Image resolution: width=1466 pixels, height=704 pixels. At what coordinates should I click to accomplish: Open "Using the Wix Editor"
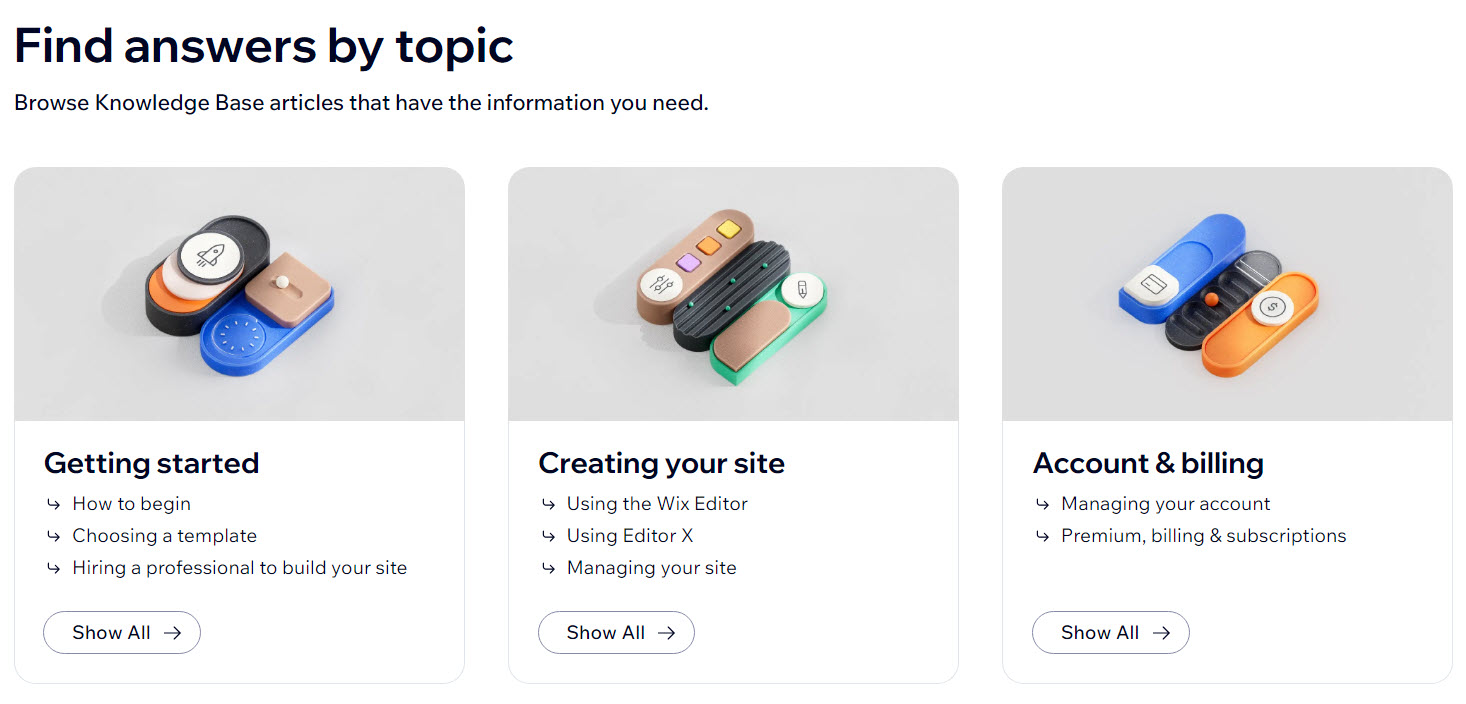[x=657, y=504]
